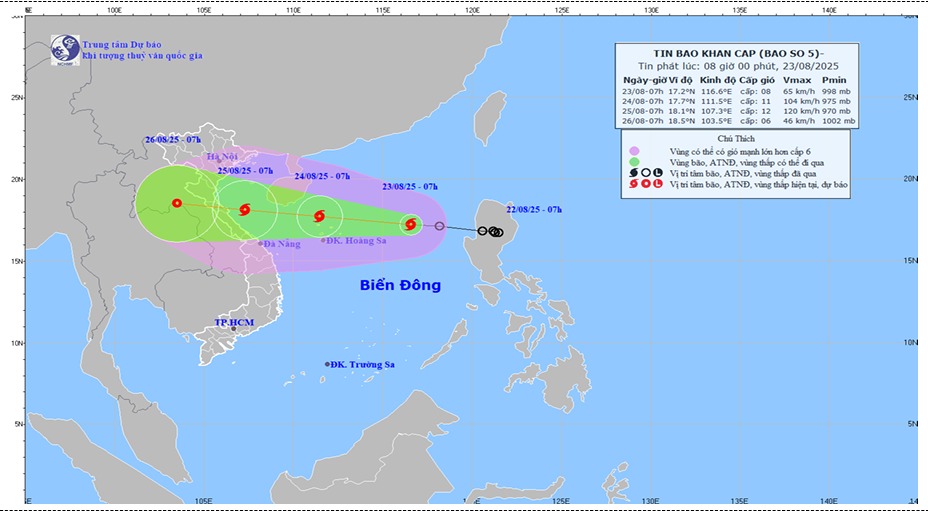The width and height of the screenshot is (928, 511).
Task: Click the green circle swatch in the legend
Action: (634, 161)
